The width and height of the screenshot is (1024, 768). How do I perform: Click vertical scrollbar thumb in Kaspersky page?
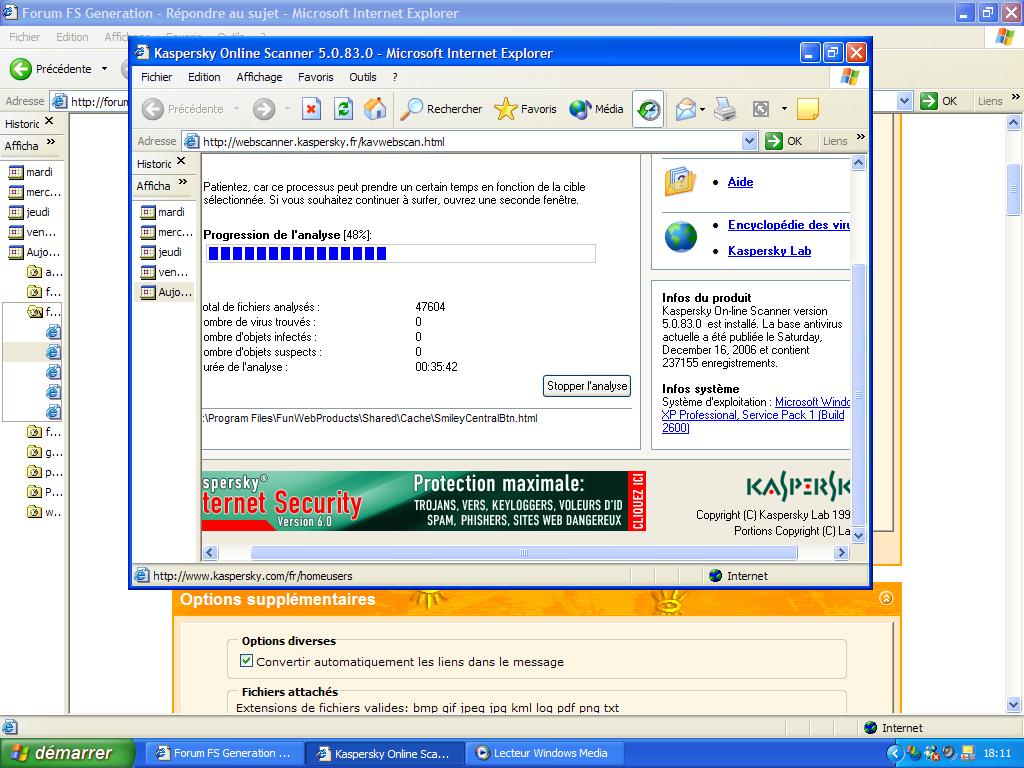pyautogui.click(x=859, y=394)
